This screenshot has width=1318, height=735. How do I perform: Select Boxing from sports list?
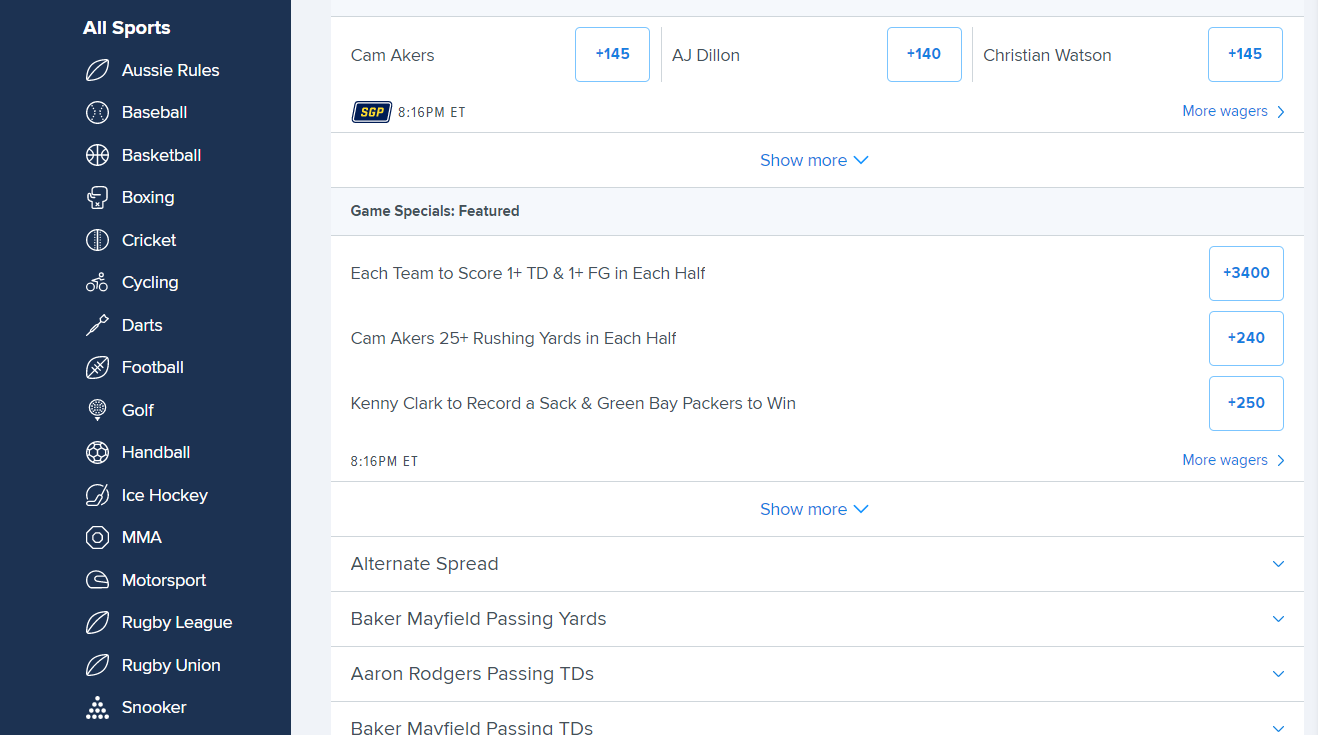[148, 197]
